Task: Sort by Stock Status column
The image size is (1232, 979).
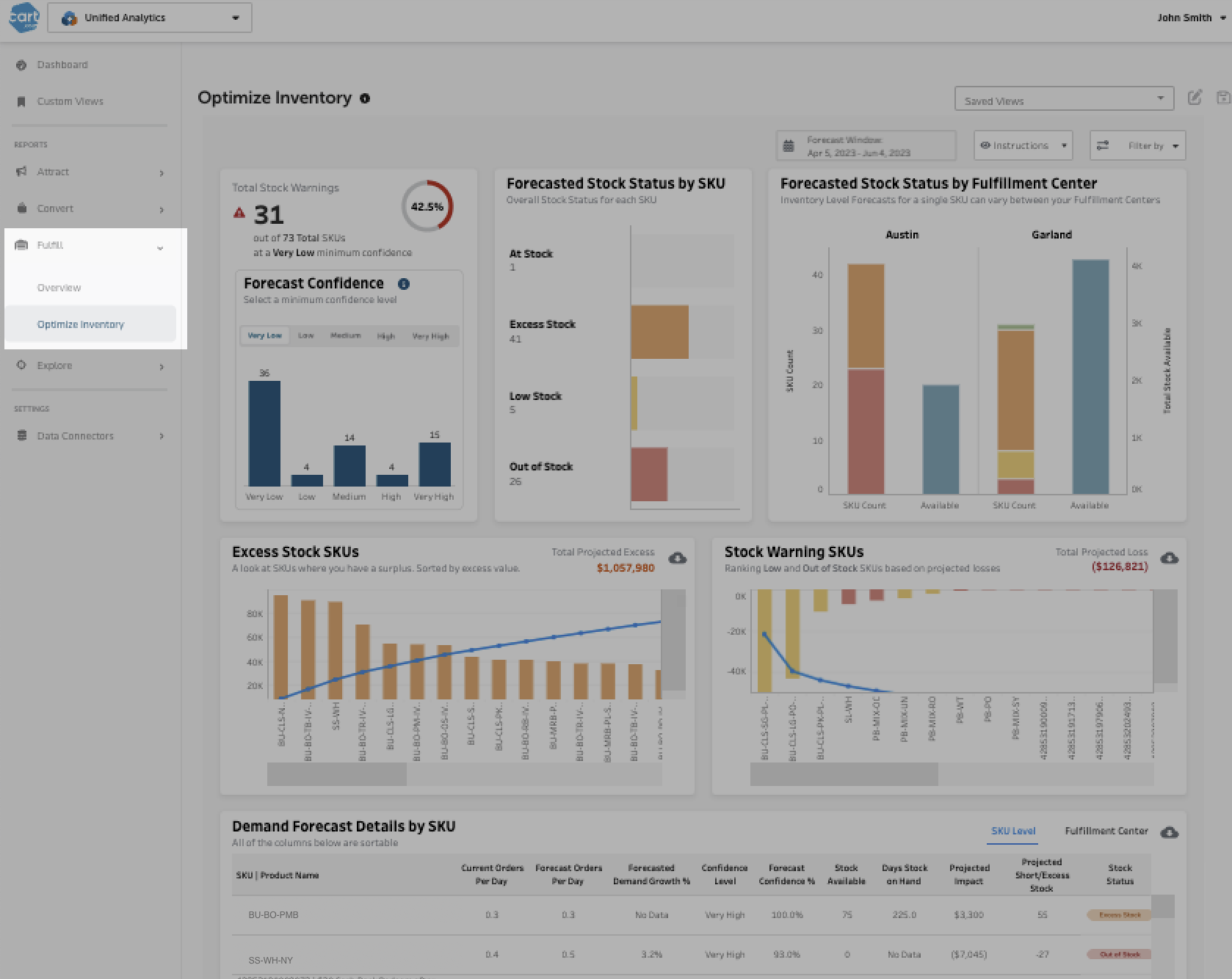Action: pos(1120,875)
